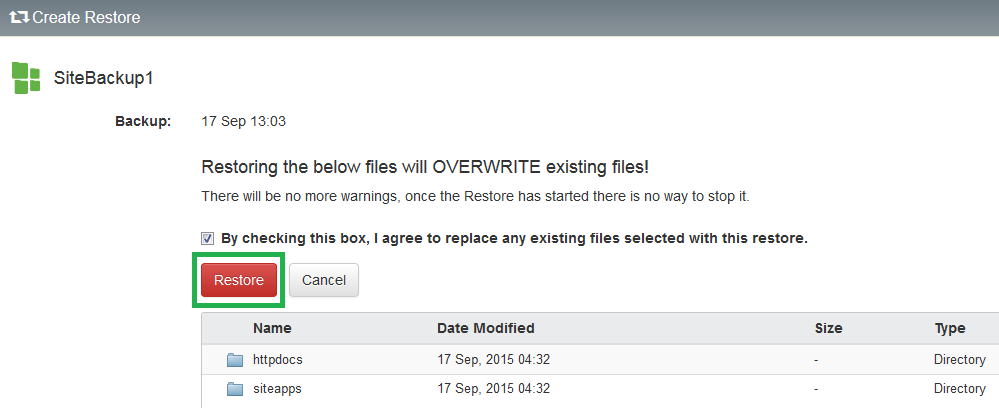Click the Directory type in siteapps row
Screen dimensions: 999x408
click(x=959, y=388)
